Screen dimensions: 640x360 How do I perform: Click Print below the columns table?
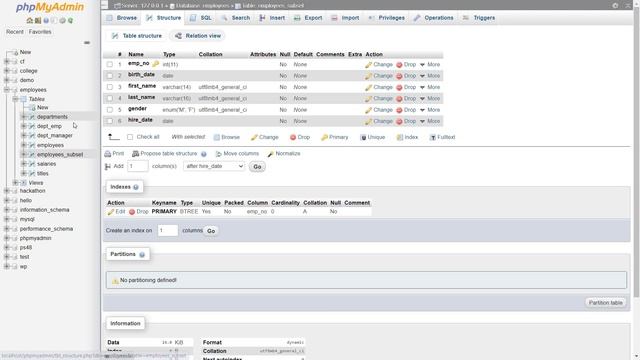click(114, 153)
